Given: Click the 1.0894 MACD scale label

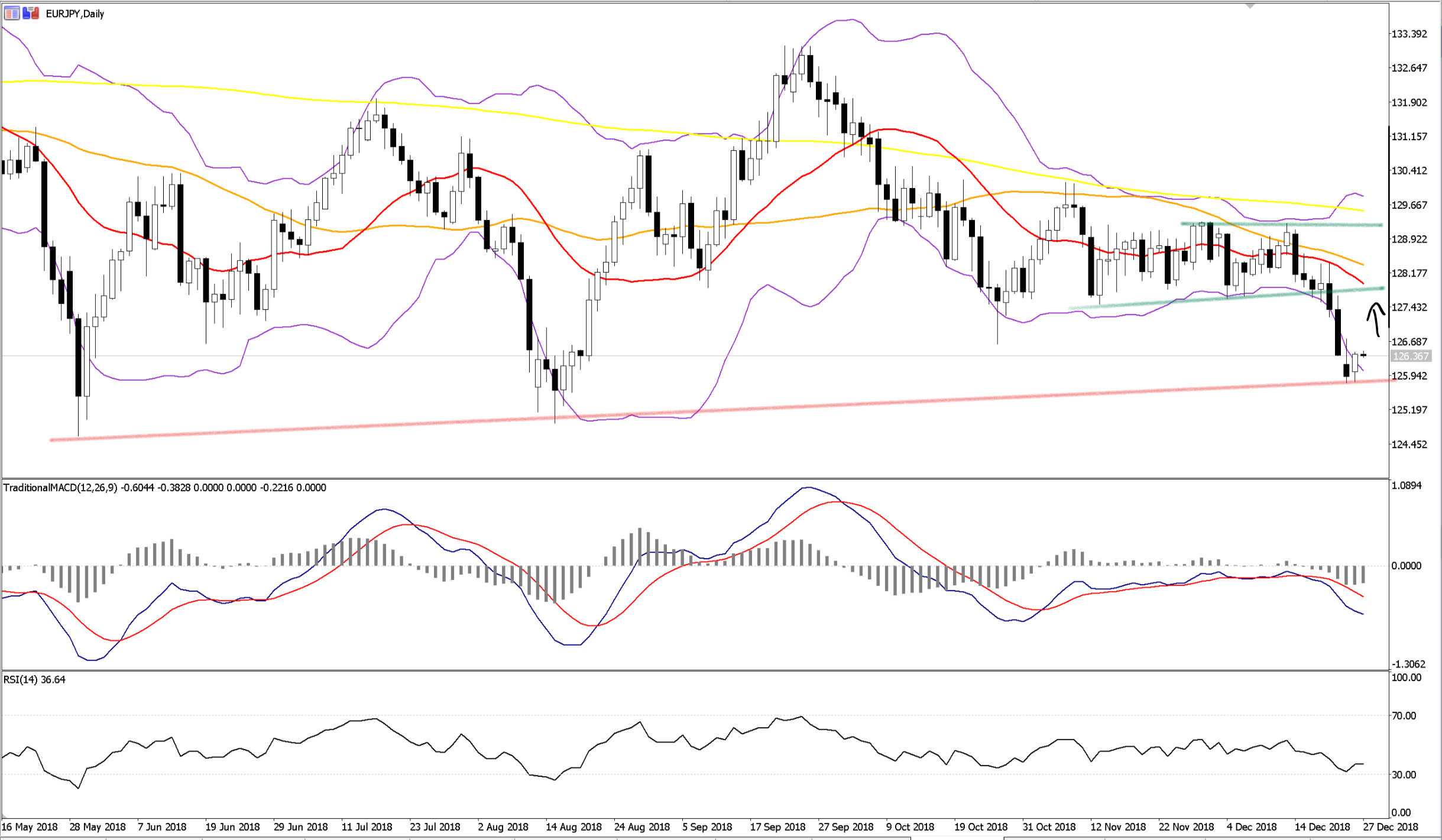Looking at the screenshot, I should pyautogui.click(x=1407, y=485).
